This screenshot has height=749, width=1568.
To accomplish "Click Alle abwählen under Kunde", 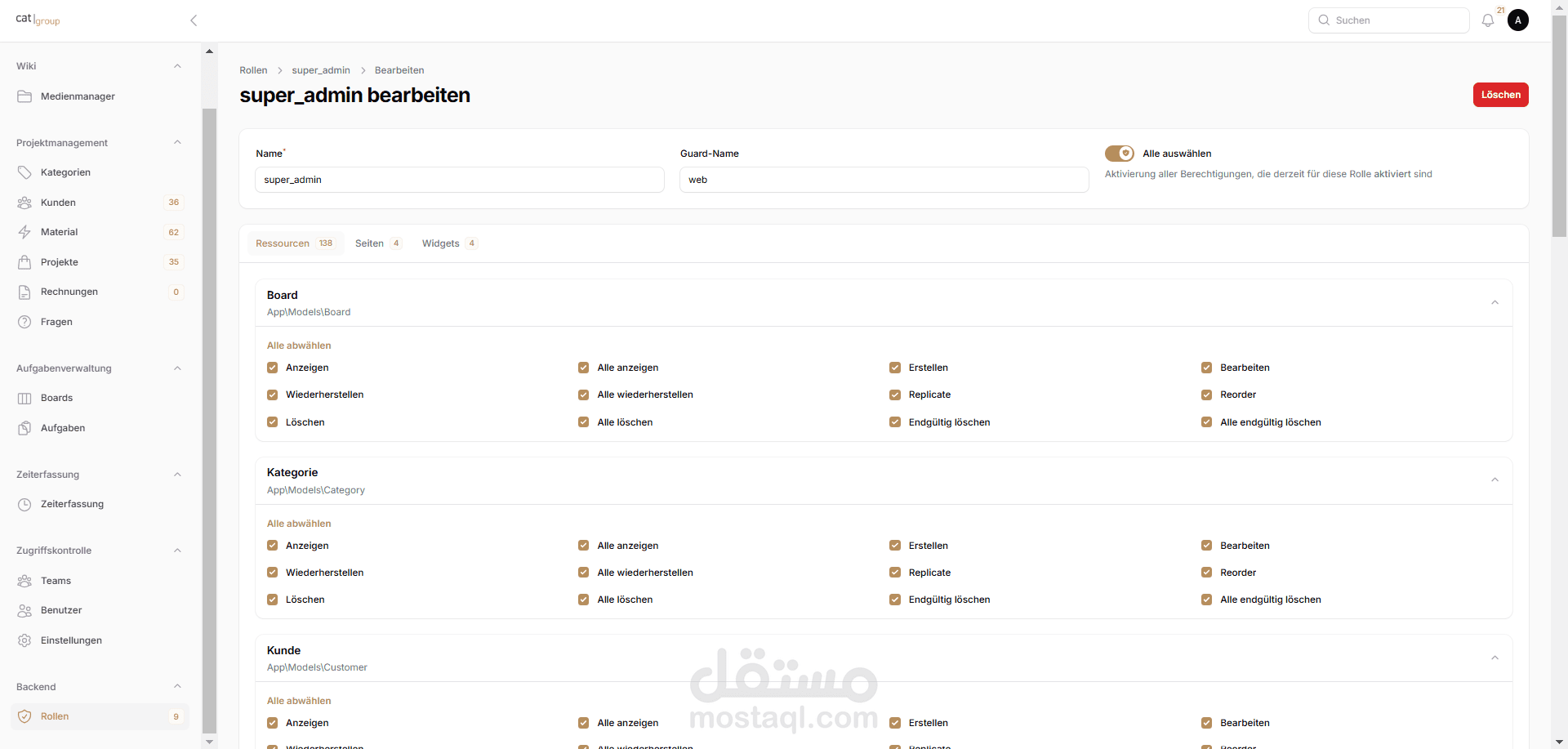I will (299, 701).
